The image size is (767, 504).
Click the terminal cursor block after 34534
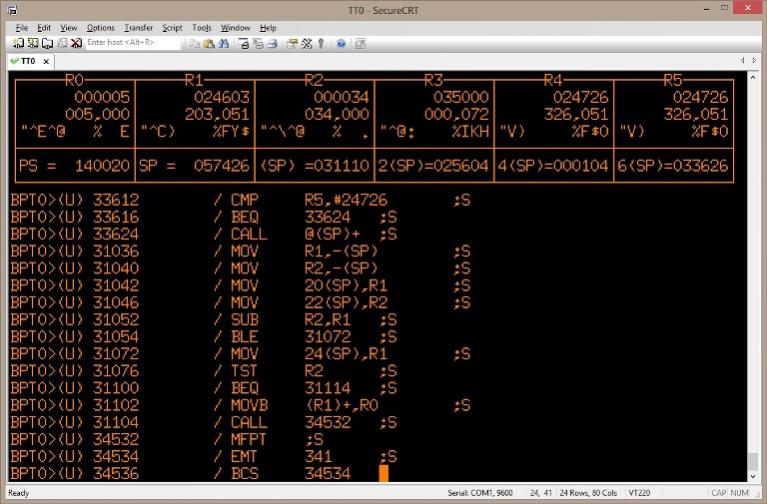(x=384, y=473)
